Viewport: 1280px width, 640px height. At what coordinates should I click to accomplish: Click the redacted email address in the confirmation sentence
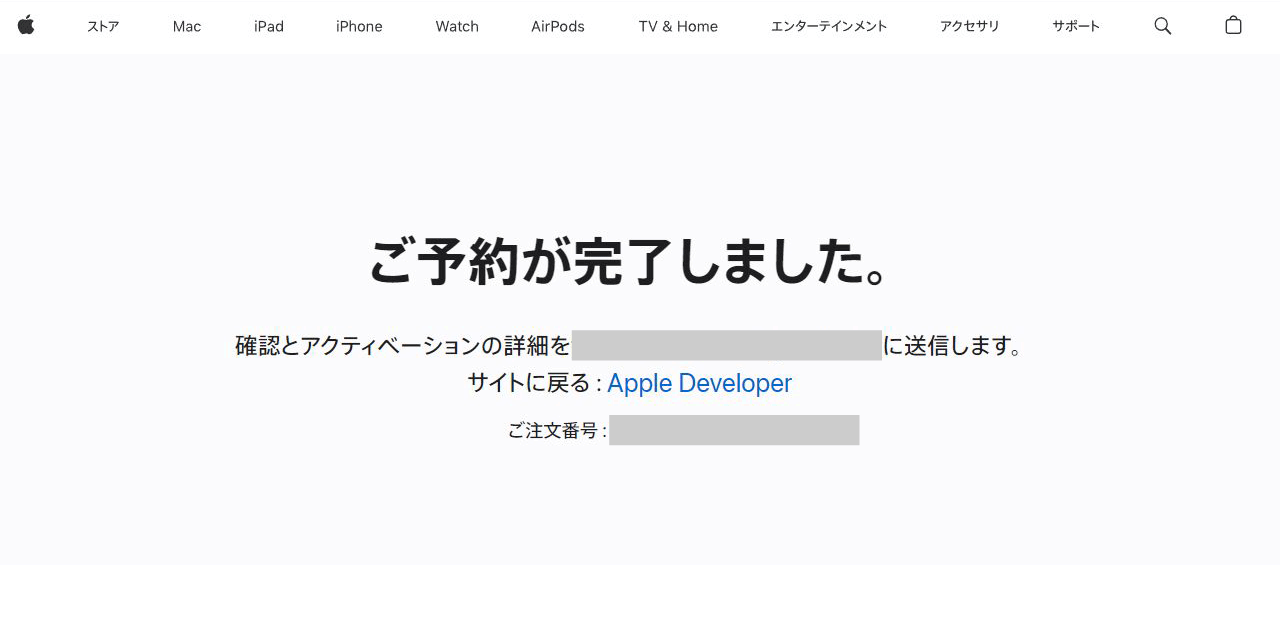click(x=727, y=345)
